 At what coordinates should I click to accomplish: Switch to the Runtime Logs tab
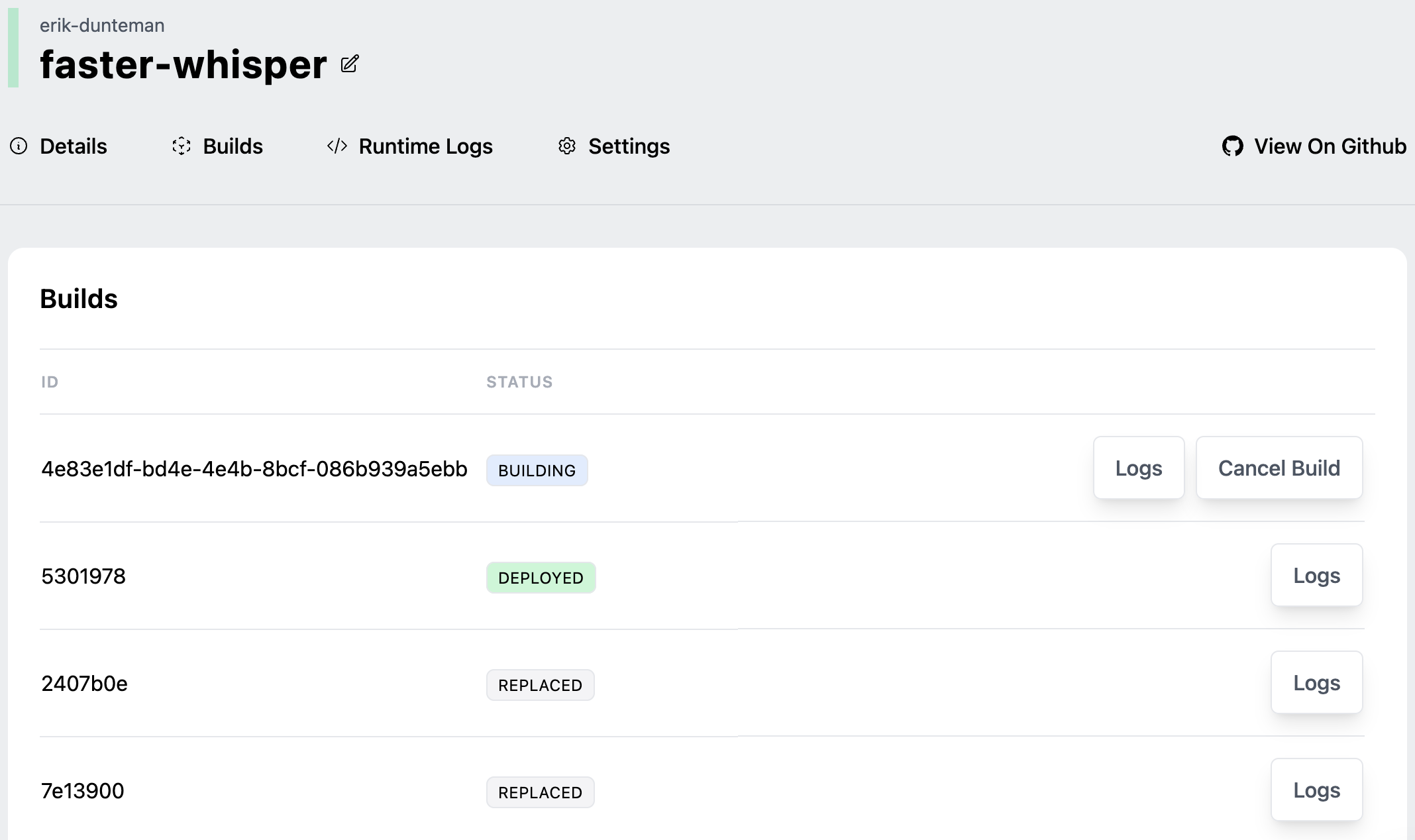[425, 146]
